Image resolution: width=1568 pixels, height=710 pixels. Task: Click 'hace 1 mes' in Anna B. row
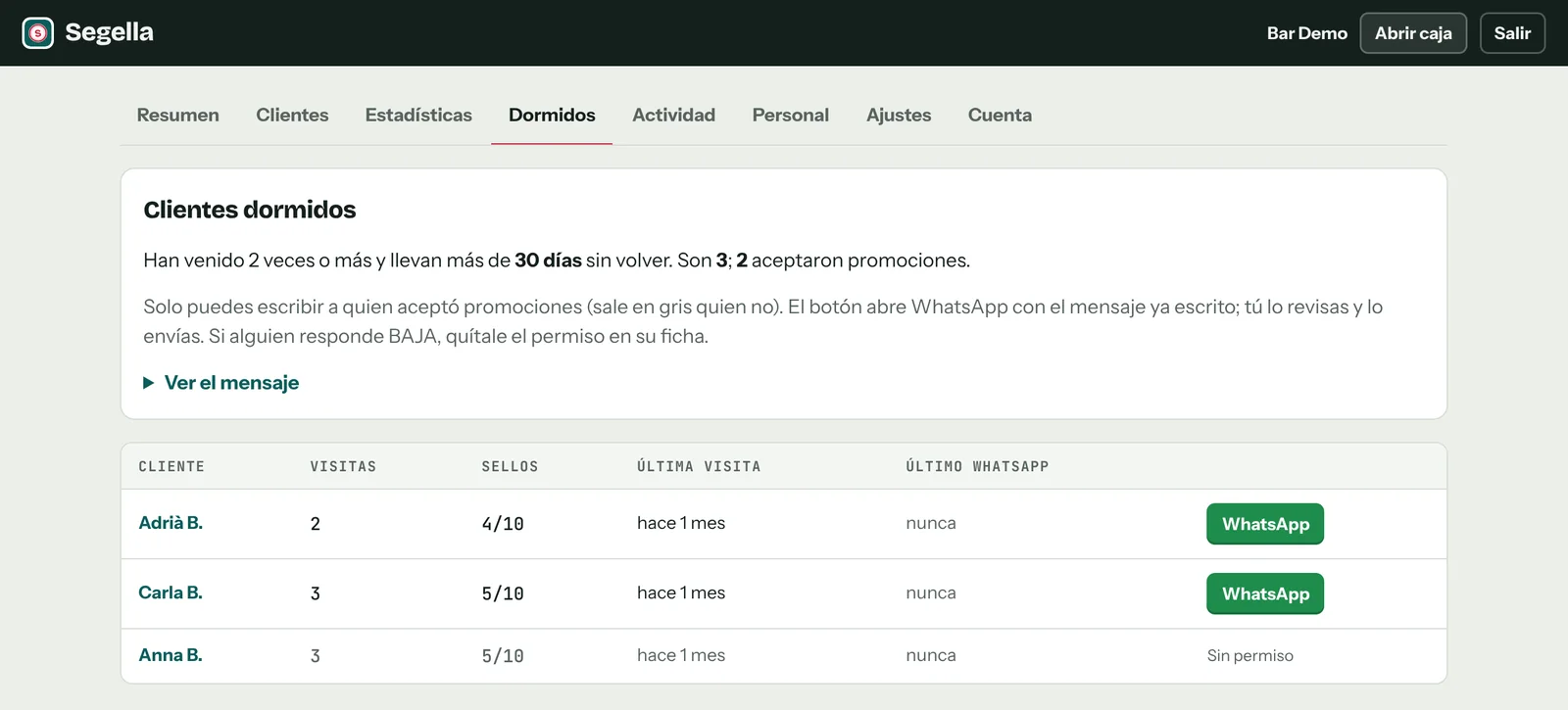tap(681, 655)
